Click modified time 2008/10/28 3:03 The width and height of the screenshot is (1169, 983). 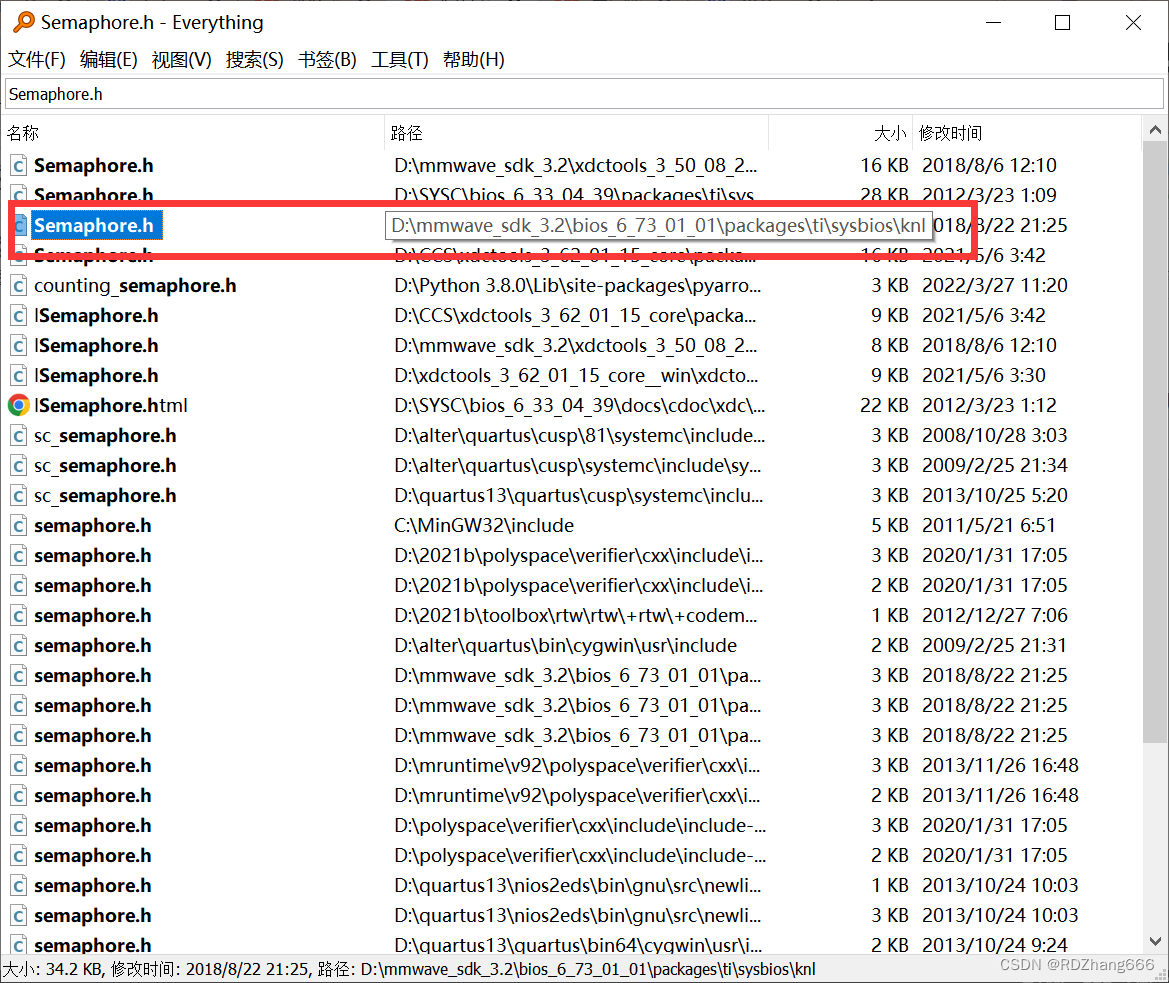[995, 435]
